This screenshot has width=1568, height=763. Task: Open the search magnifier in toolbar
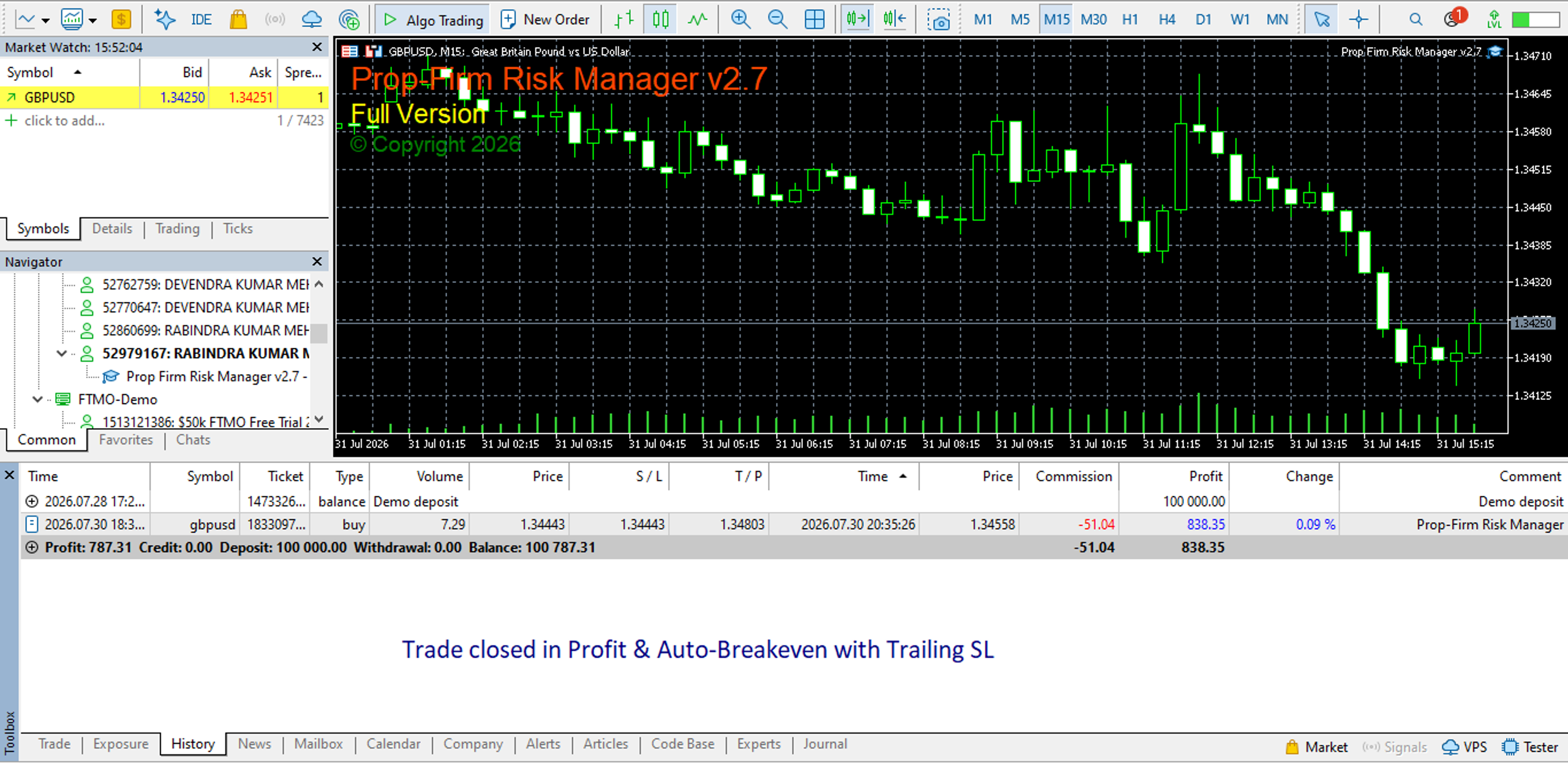1415,20
